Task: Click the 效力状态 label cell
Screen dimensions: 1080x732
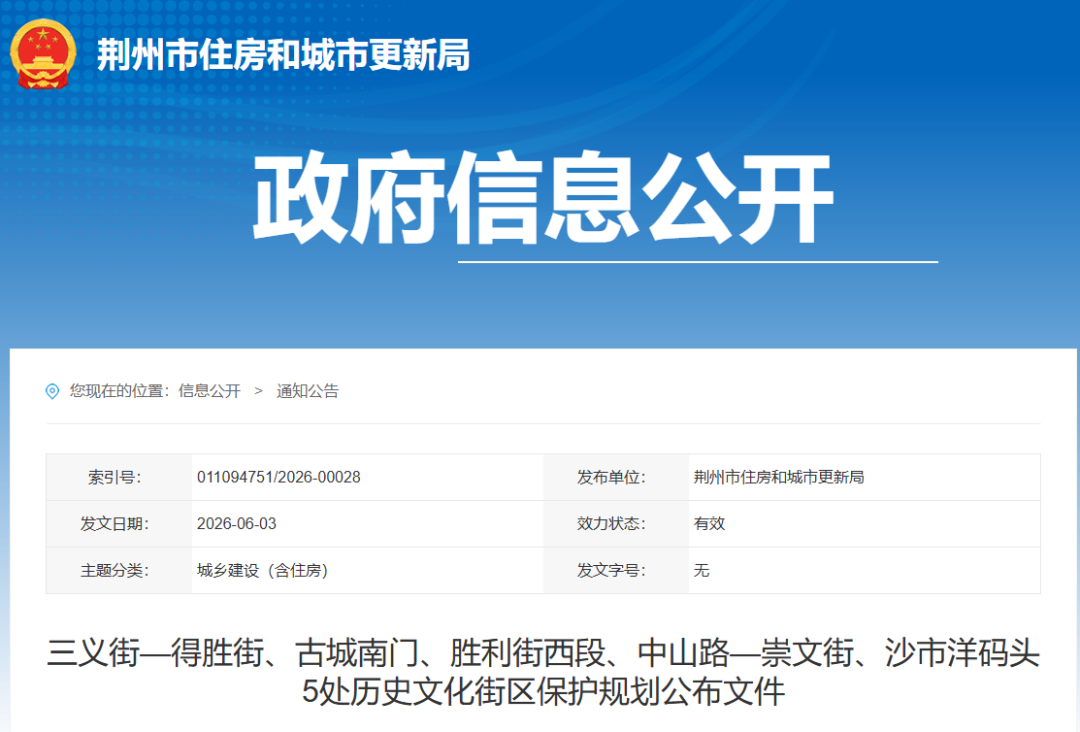Action: [x=616, y=524]
